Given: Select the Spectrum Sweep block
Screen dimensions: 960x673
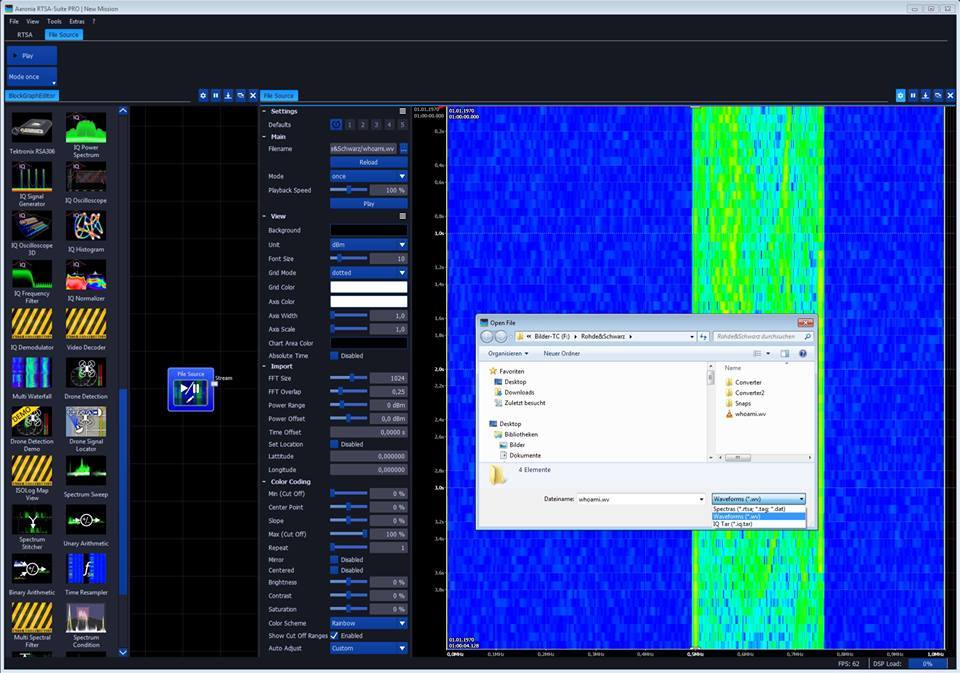Looking at the screenshot, I should click(86, 476).
